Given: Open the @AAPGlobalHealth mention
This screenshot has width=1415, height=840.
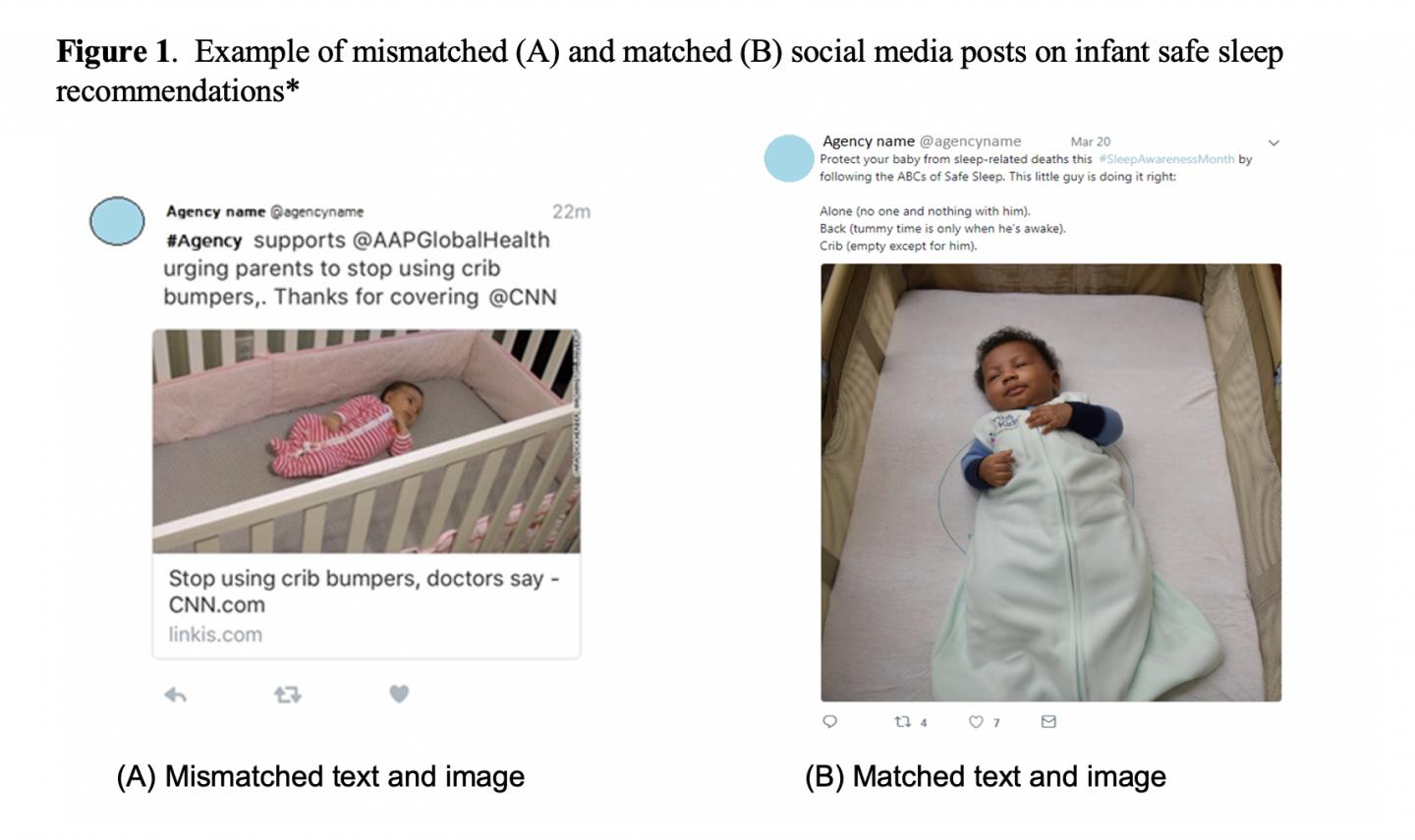Looking at the screenshot, I should [450, 240].
